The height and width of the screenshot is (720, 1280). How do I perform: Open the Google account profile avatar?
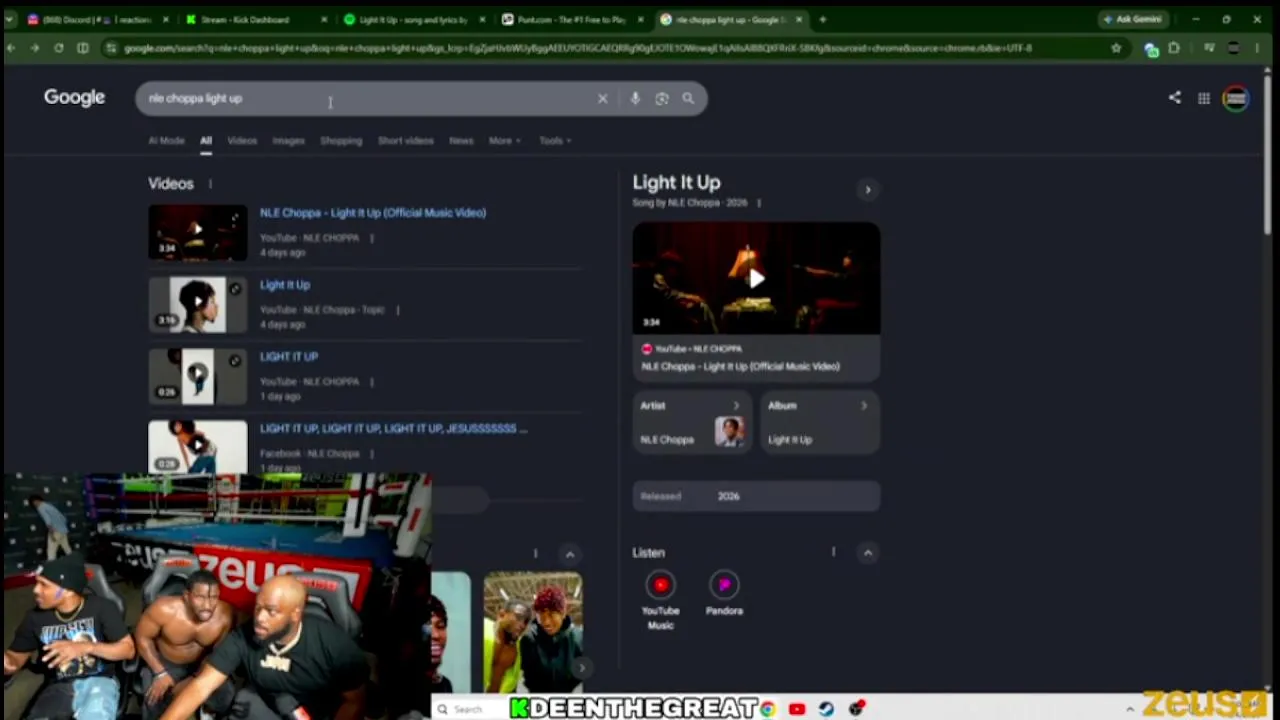(1236, 98)
